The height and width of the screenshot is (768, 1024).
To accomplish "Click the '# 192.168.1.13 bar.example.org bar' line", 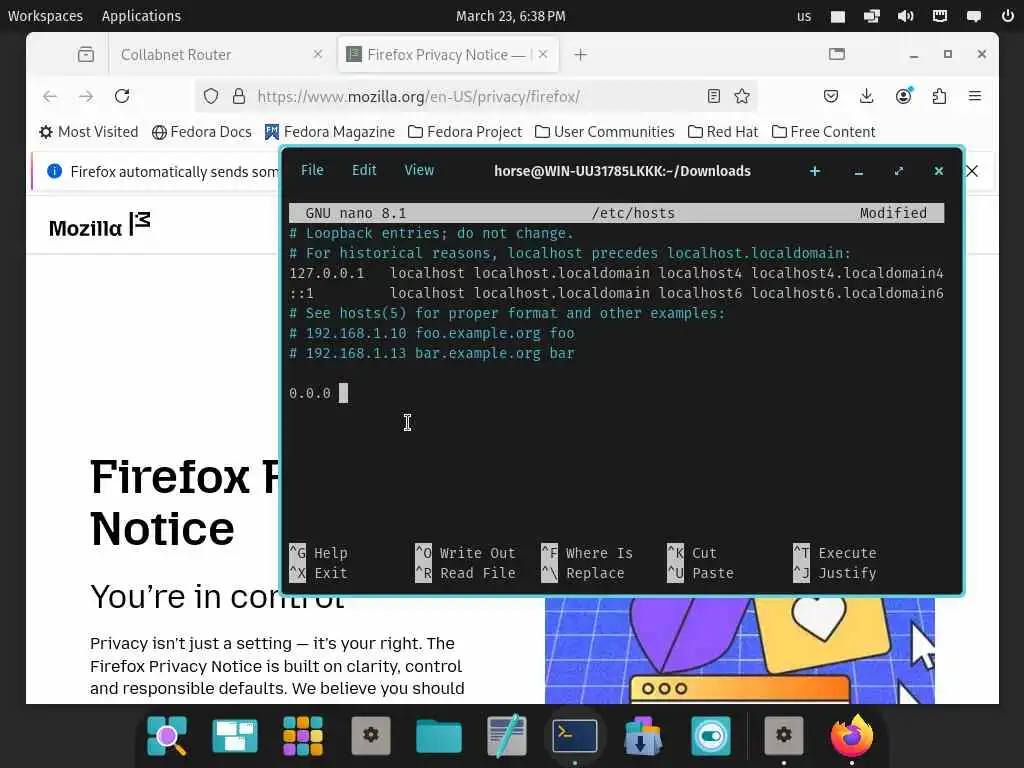I will click(432, 353).
